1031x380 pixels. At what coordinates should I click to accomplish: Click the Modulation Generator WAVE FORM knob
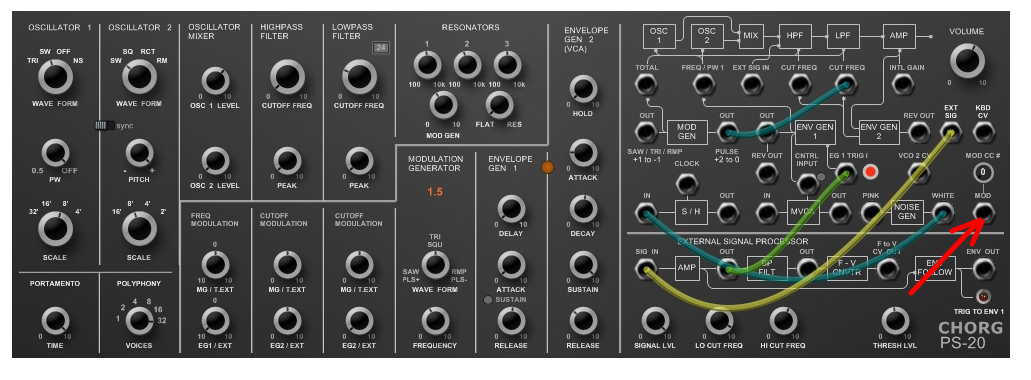tap(434, 264)
